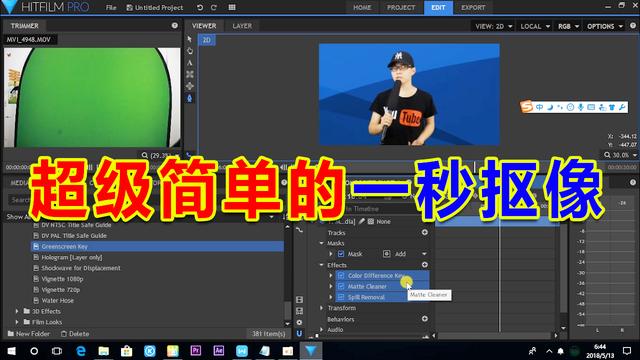Collapse the Masks section
The image size is (640, 360).
point(322,243)
